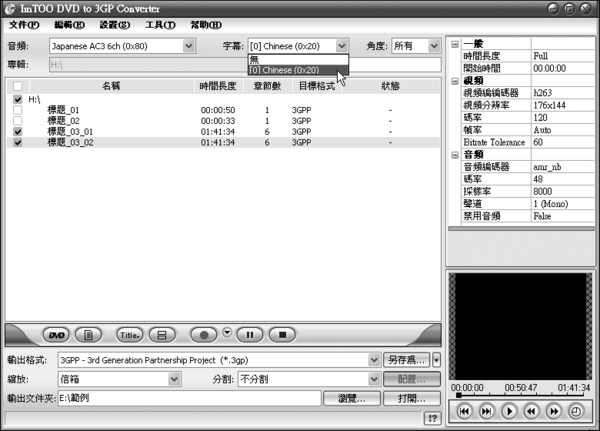
Task: Click the fast-forward preview button
Action: pyautogui.click(x=554, y=411)
